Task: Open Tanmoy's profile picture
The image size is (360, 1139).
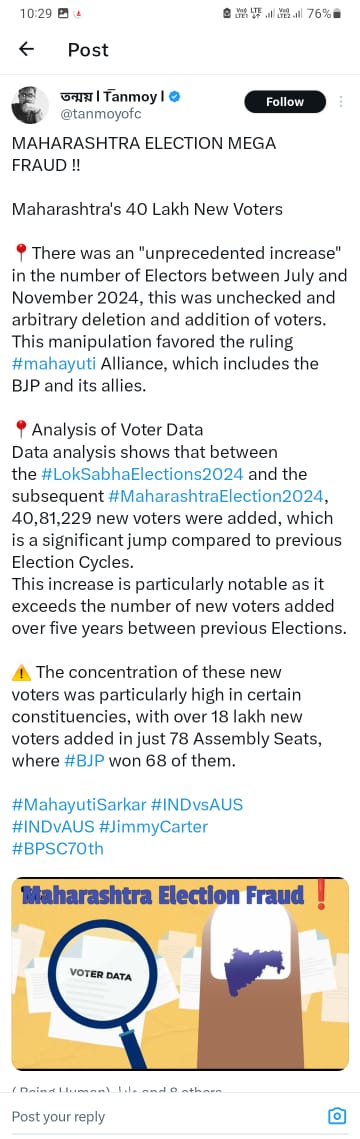Action: pos(30,105)
